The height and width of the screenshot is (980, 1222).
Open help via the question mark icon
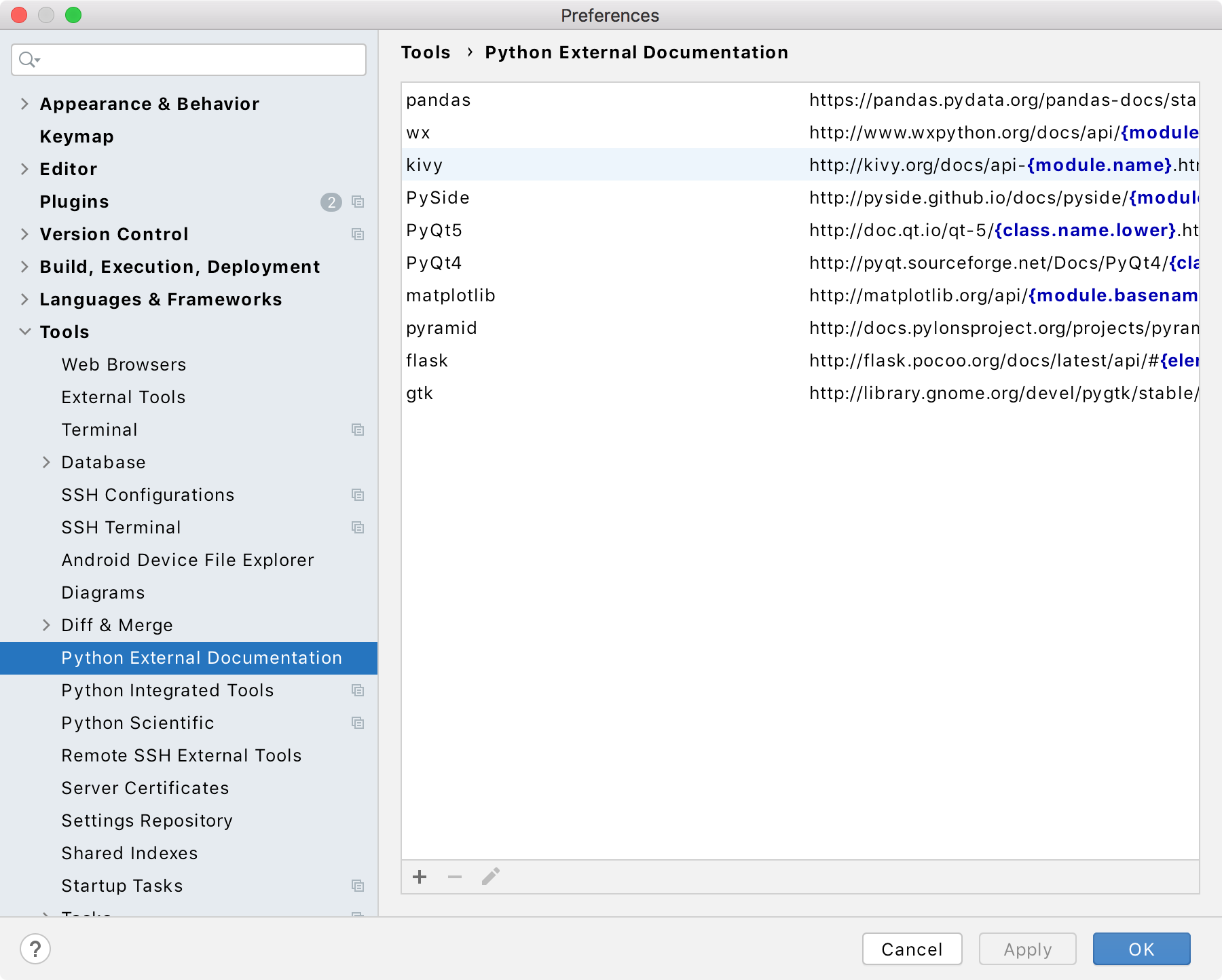[36, 949]
